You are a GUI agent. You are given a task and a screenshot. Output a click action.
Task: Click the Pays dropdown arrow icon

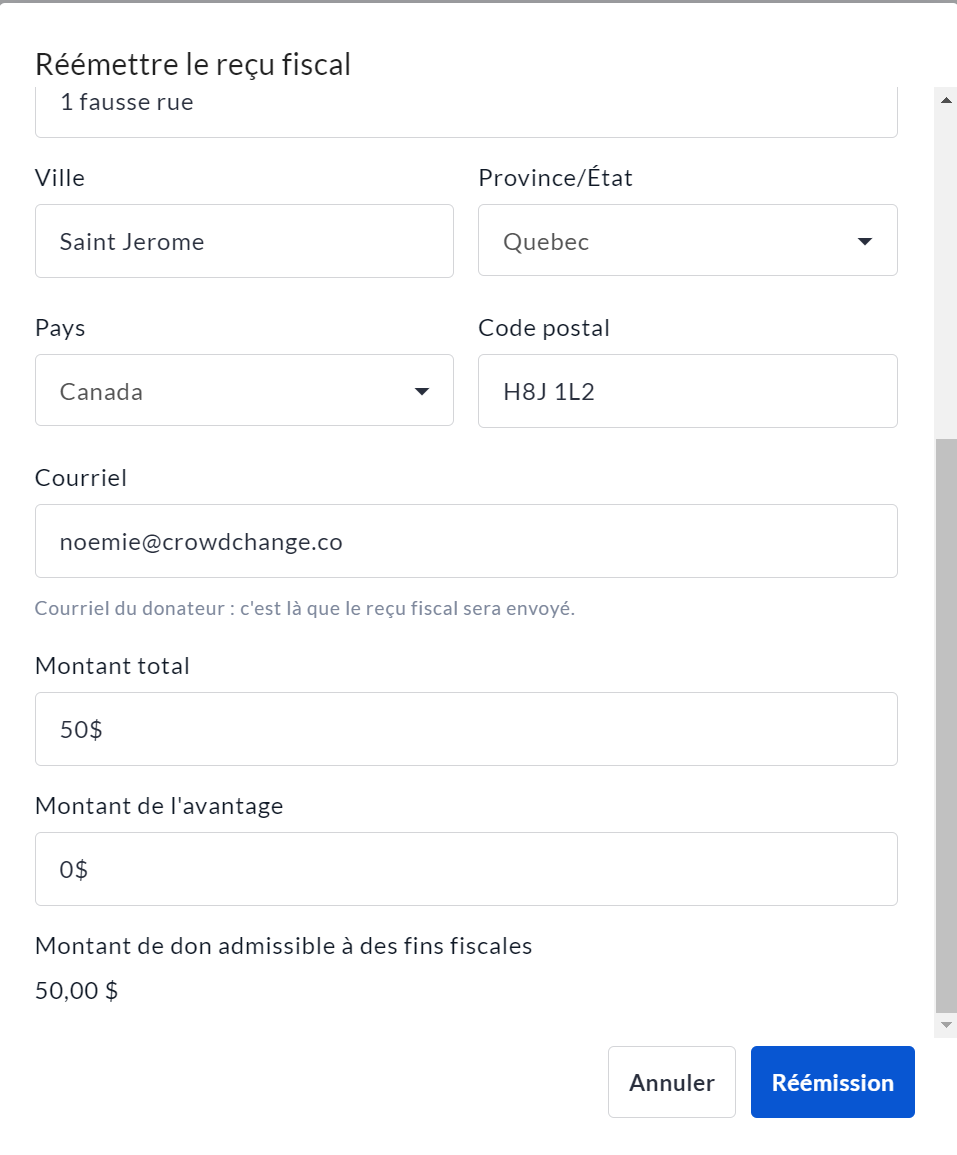[x=421, y=391]
